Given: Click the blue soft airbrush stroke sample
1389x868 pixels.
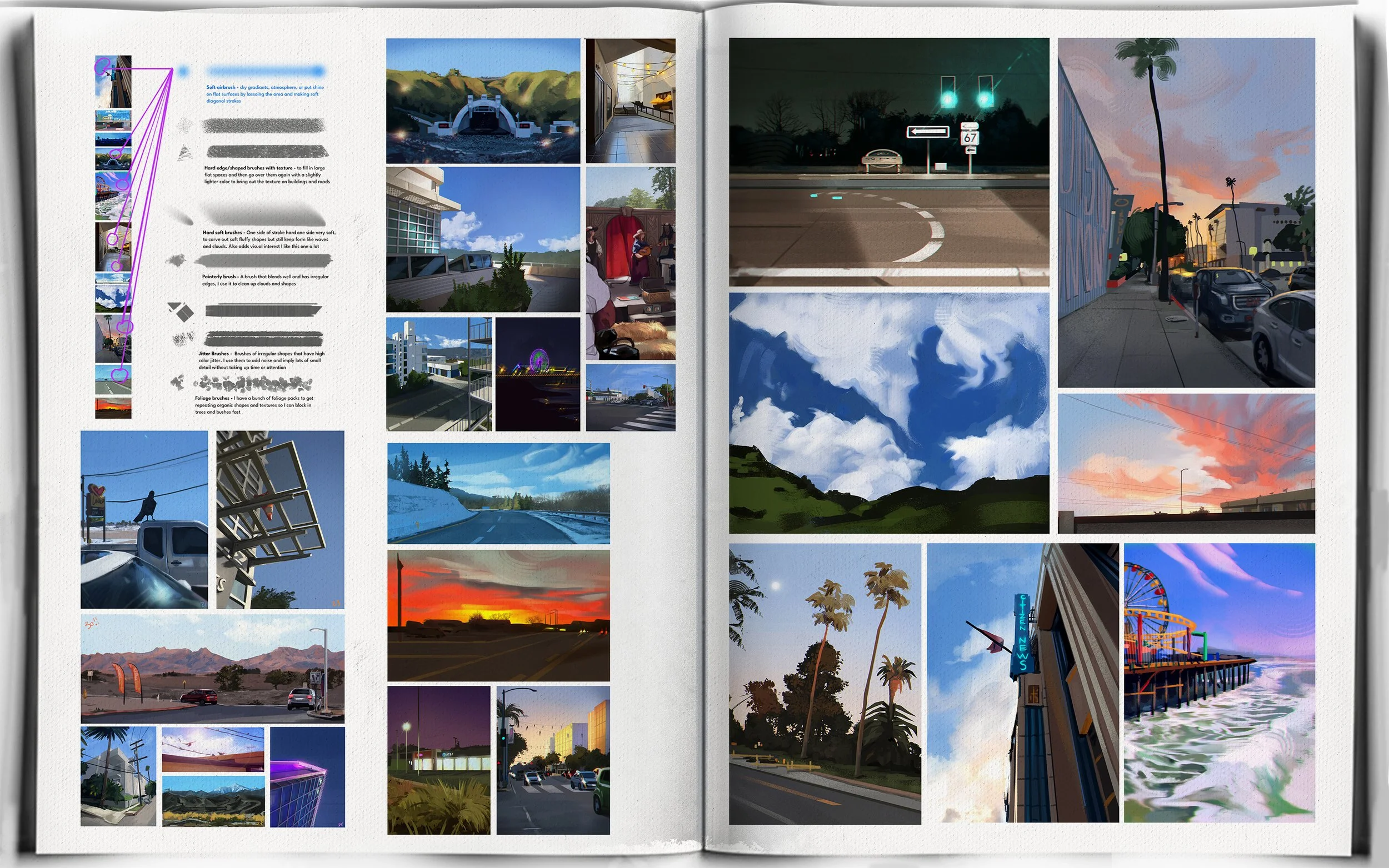Looking at the screenshot, I should tap(265, 71).
